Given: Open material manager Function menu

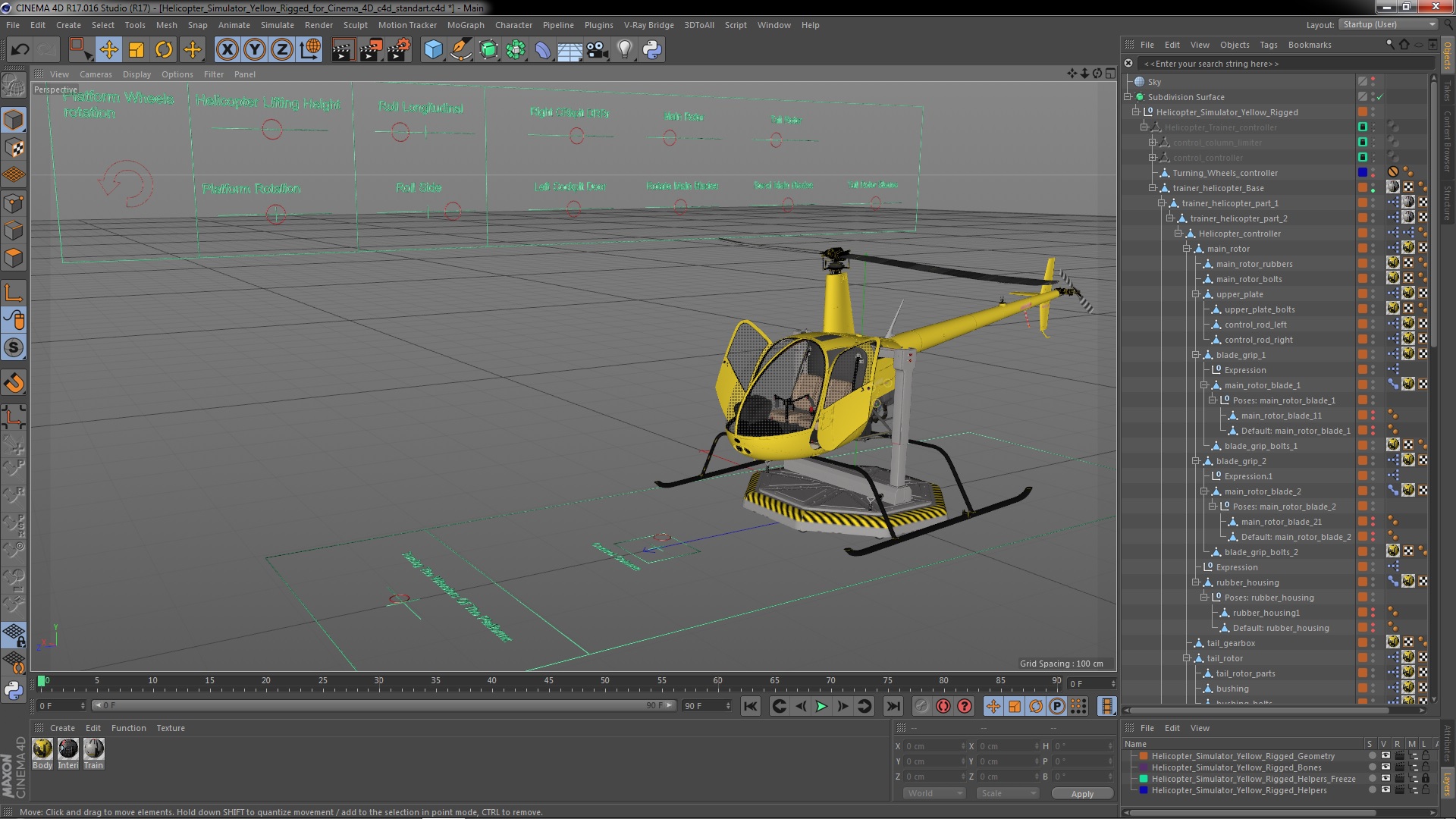Looking at the screenshot, I should coord(128,728).
